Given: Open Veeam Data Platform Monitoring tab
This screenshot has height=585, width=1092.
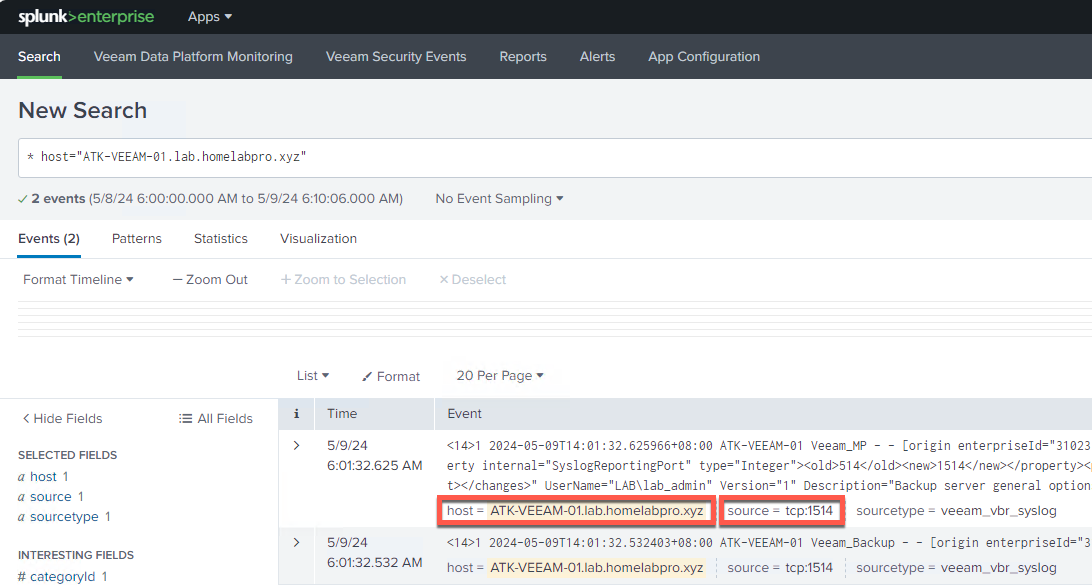Looking at the screenshot, I should 193,57.
